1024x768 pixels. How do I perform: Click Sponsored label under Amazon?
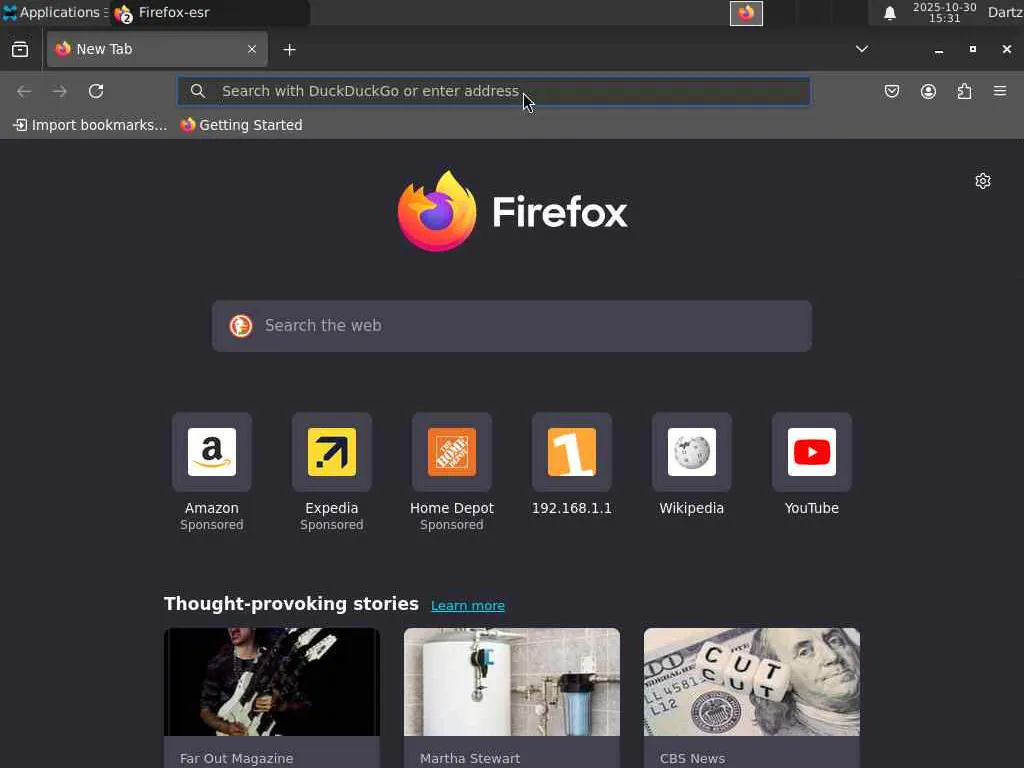(212, 525)
